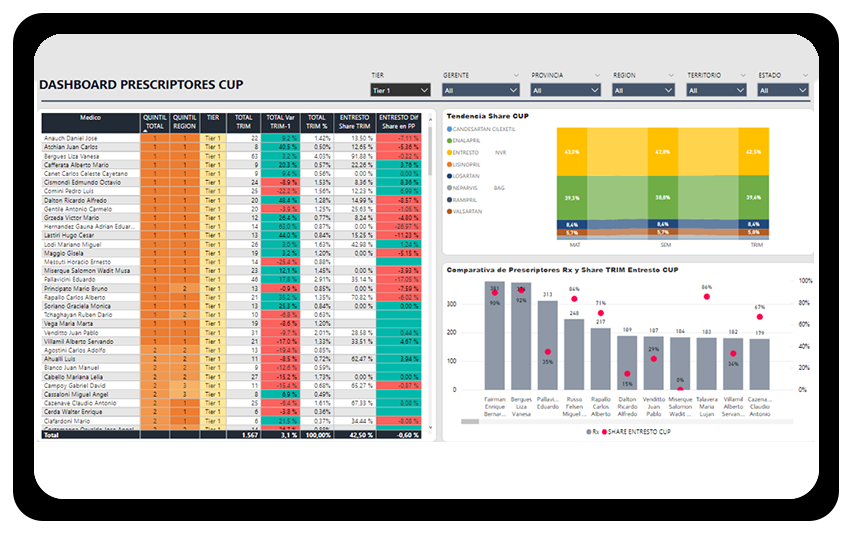Viewport: 852px width, 533px height.
Task: Click the QUINTIL REGION column header
Action: (x=185, y=122)
